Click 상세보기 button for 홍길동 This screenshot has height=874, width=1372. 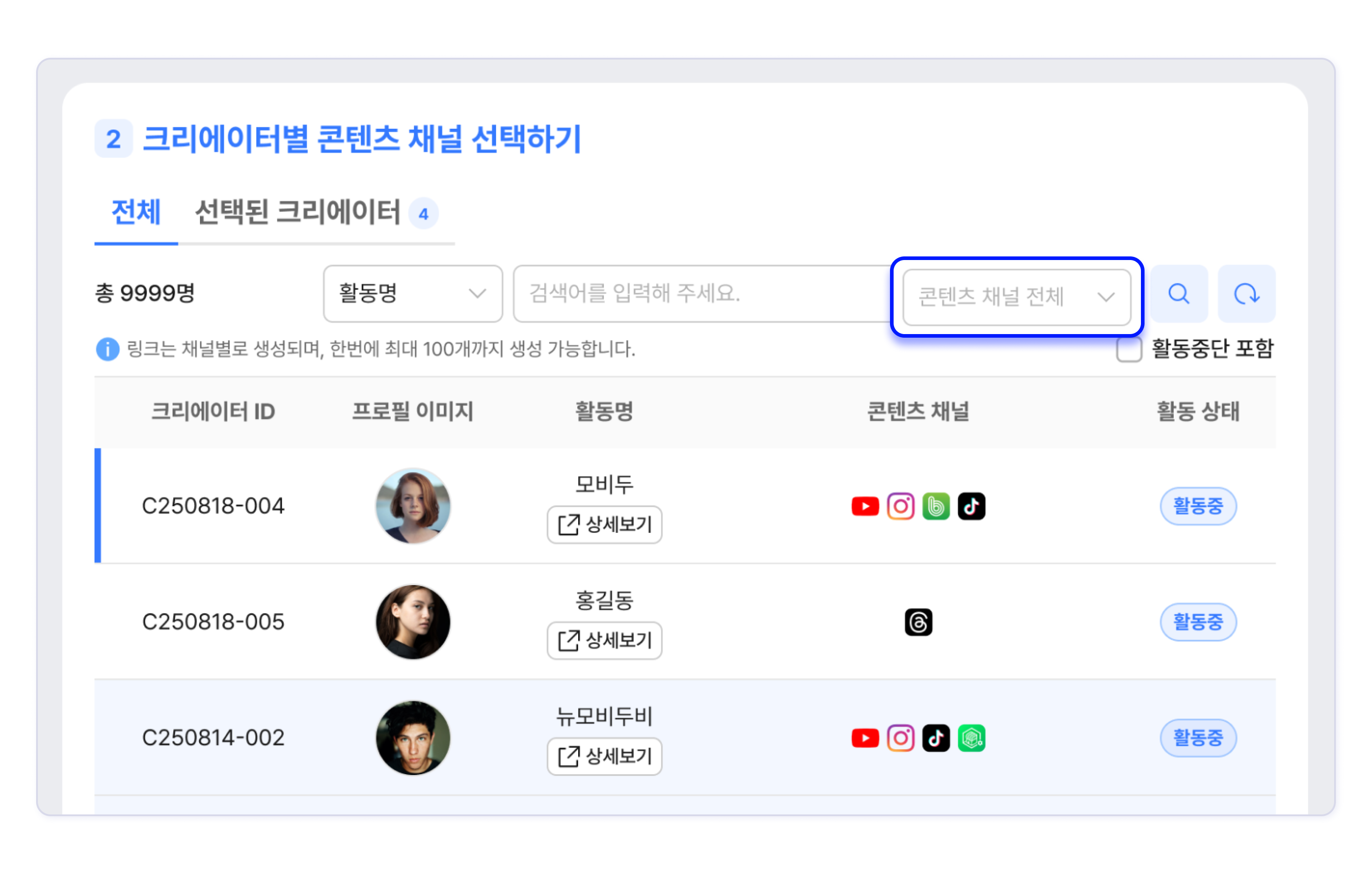tap(604, 640)
